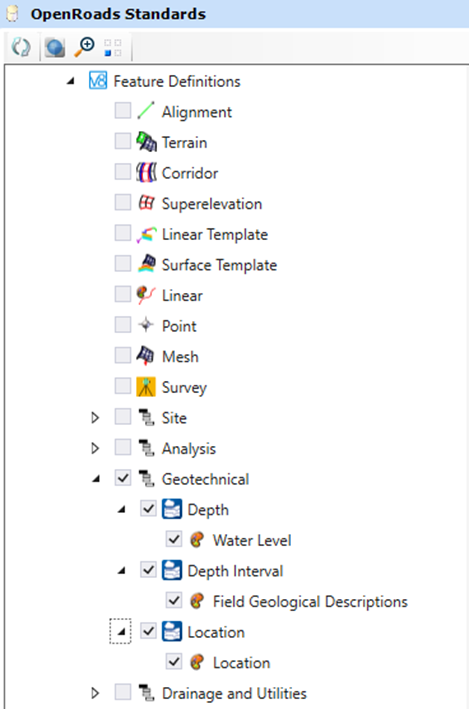469x709 pixels.
Task: Click the globe toolbar icon
Action: [x=55, y=47]
